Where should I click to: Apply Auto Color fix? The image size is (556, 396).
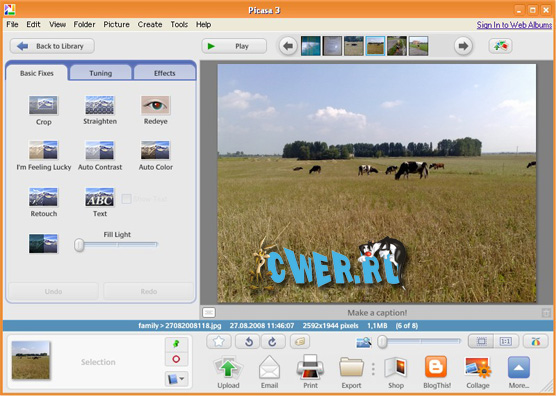(x=156, y=150)
